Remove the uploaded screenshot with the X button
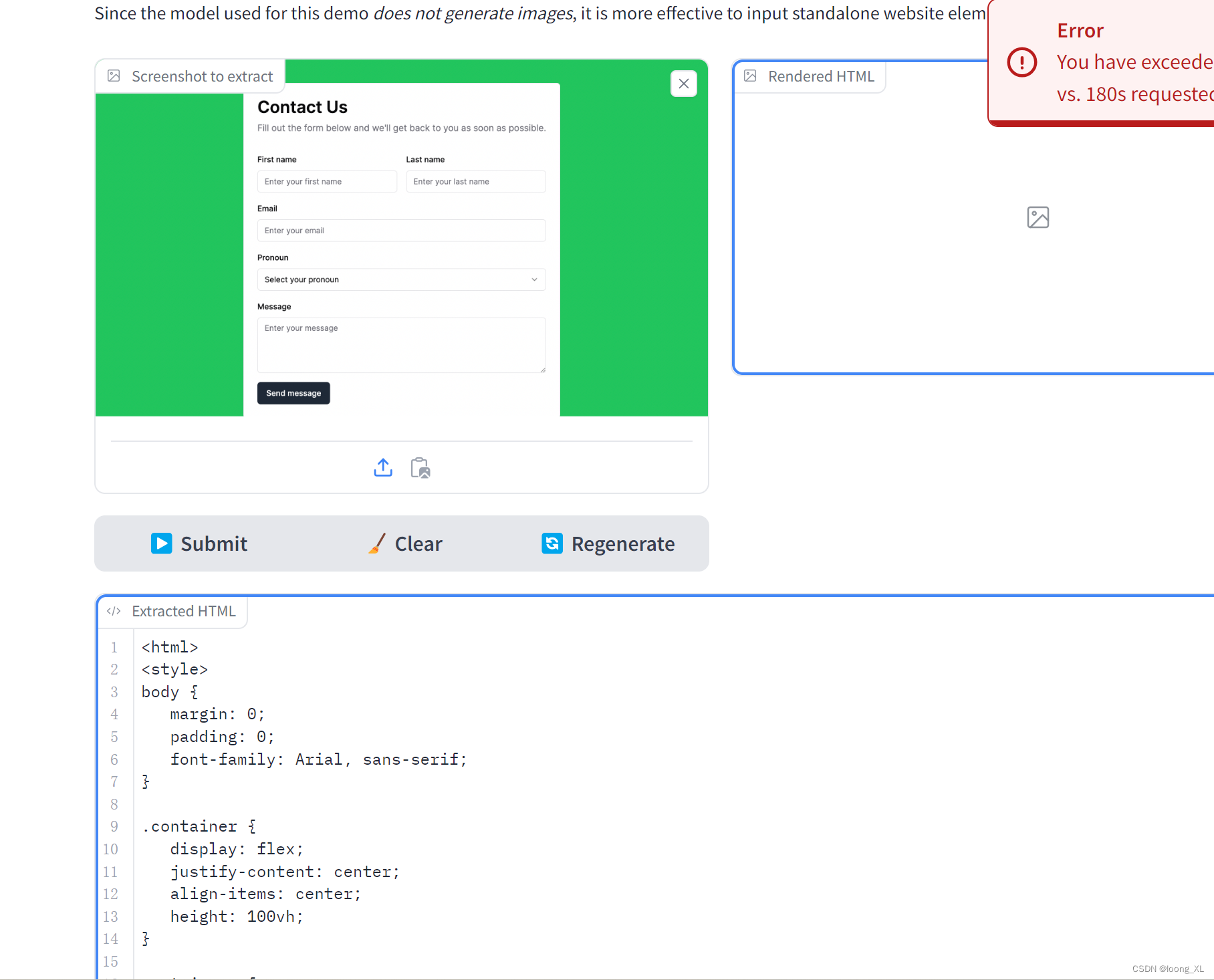 click(x=683, y=84)
